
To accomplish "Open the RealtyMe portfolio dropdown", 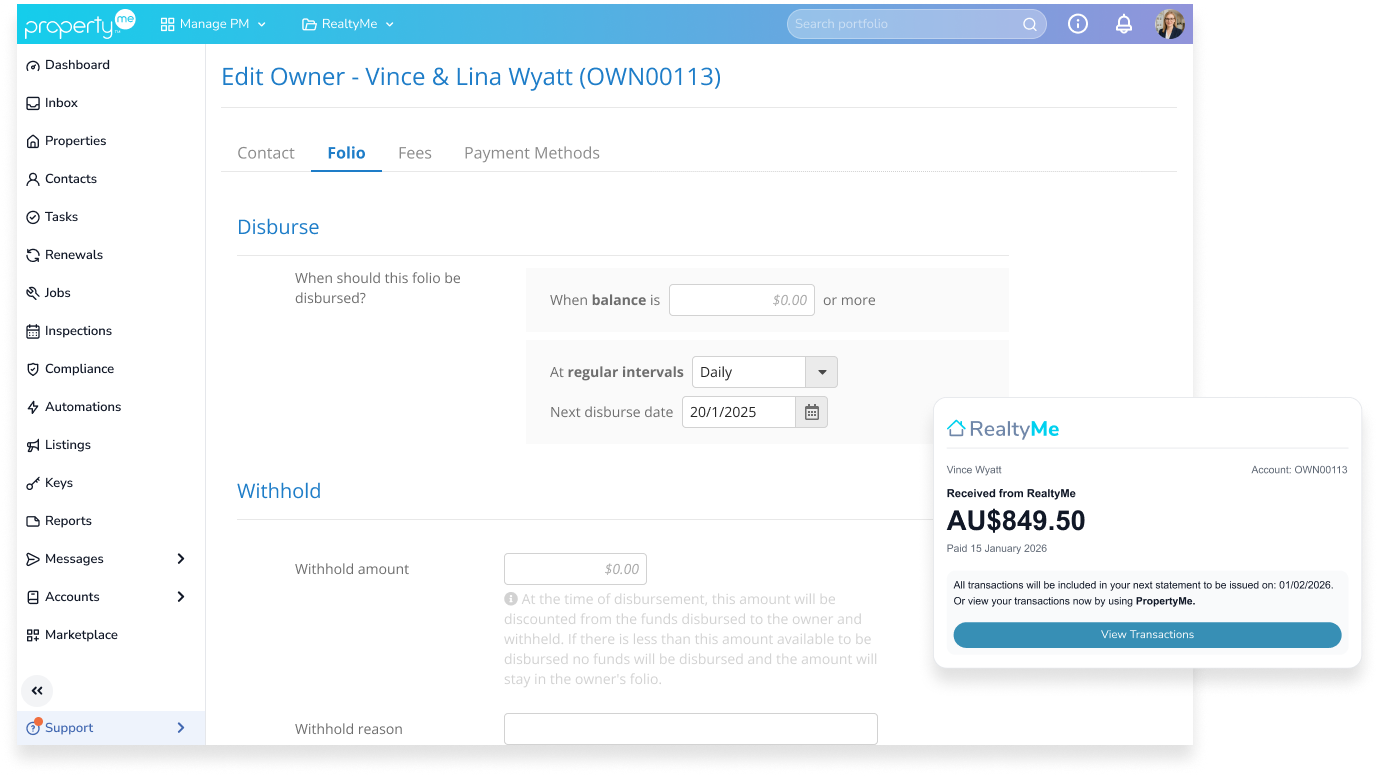I will (x=348, y=24).
